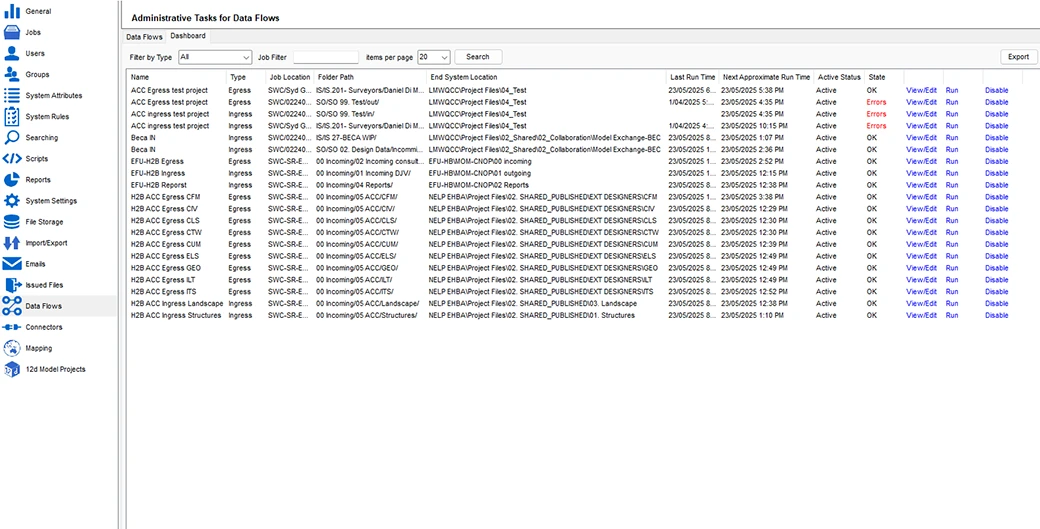Open the items per page dropdown
1040x529 pixels.
click(434, 57)
